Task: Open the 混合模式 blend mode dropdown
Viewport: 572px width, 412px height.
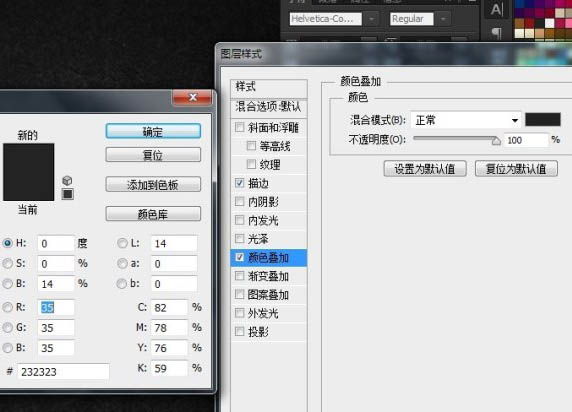Action: [465, 120]
